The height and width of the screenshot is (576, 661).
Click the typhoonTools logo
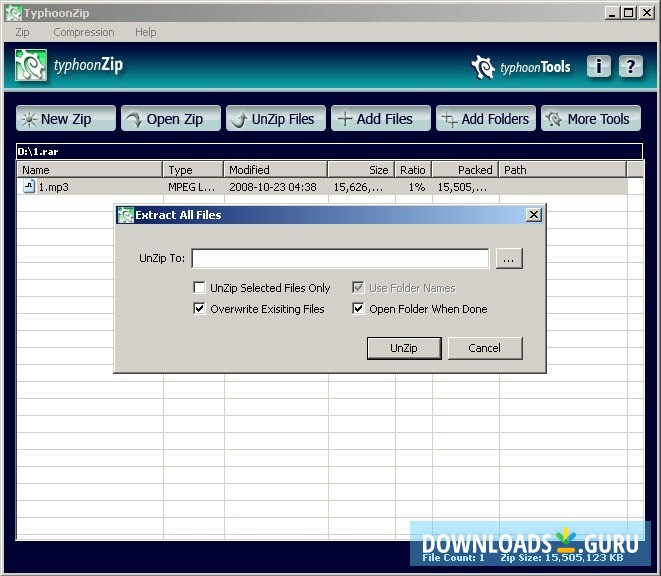click(521, 67)
